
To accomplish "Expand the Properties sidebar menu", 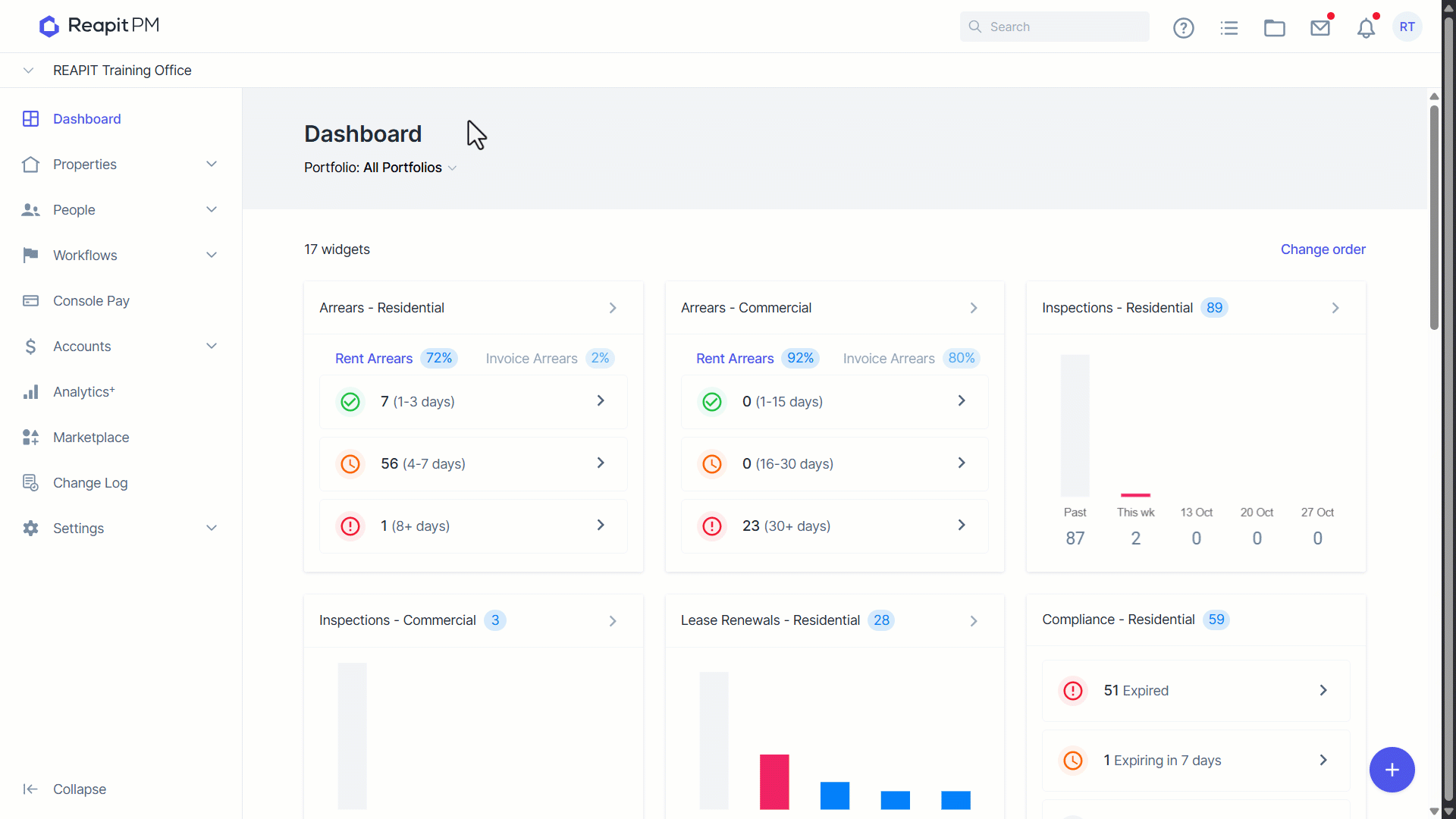I will pyautogui.click(x=121, y=165).
